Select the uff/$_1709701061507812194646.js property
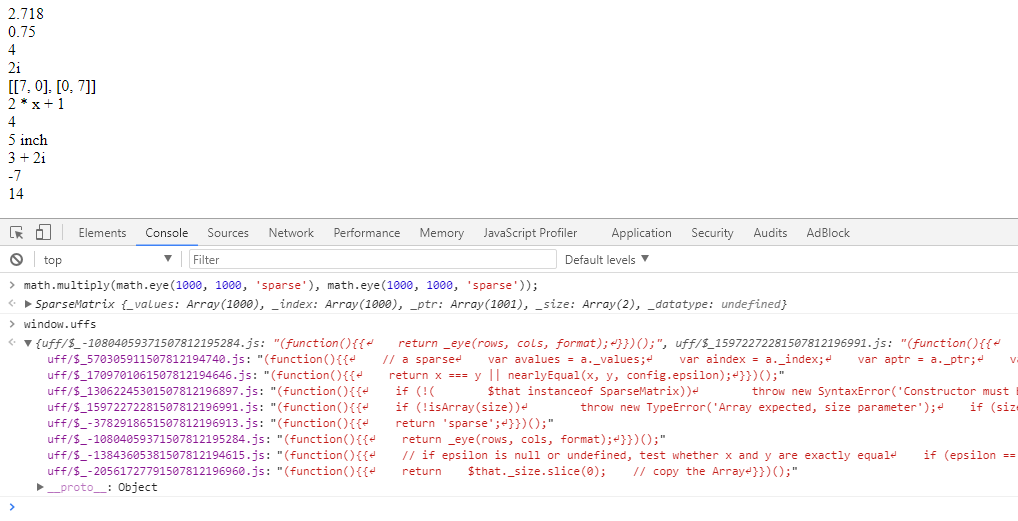 pos(155,375)
